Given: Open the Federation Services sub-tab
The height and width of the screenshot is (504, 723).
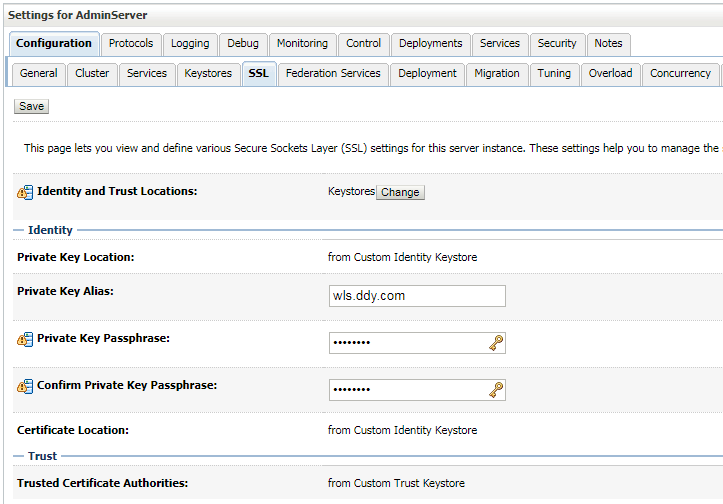Looking at the screenshot, I should click(x=333, y=74).
